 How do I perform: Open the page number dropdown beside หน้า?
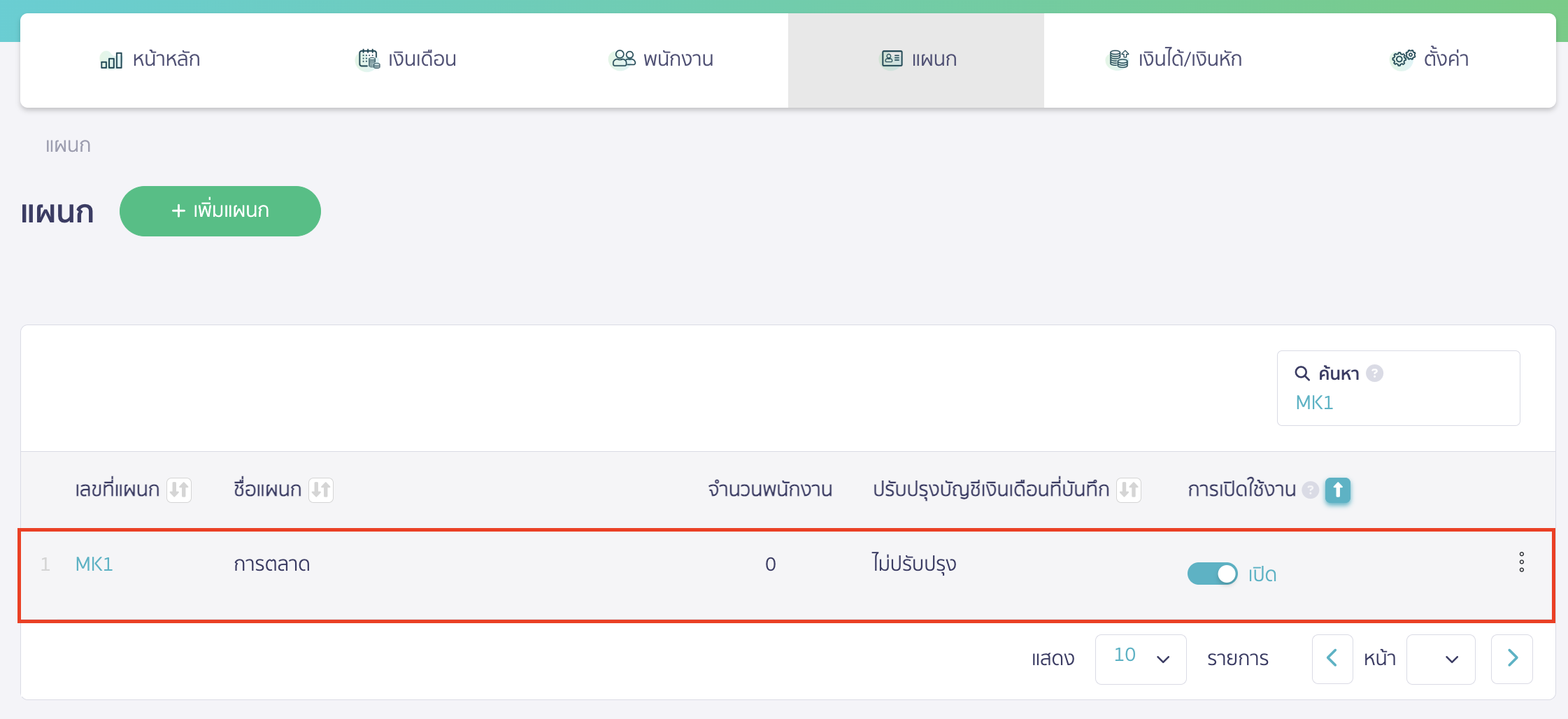1441,659
